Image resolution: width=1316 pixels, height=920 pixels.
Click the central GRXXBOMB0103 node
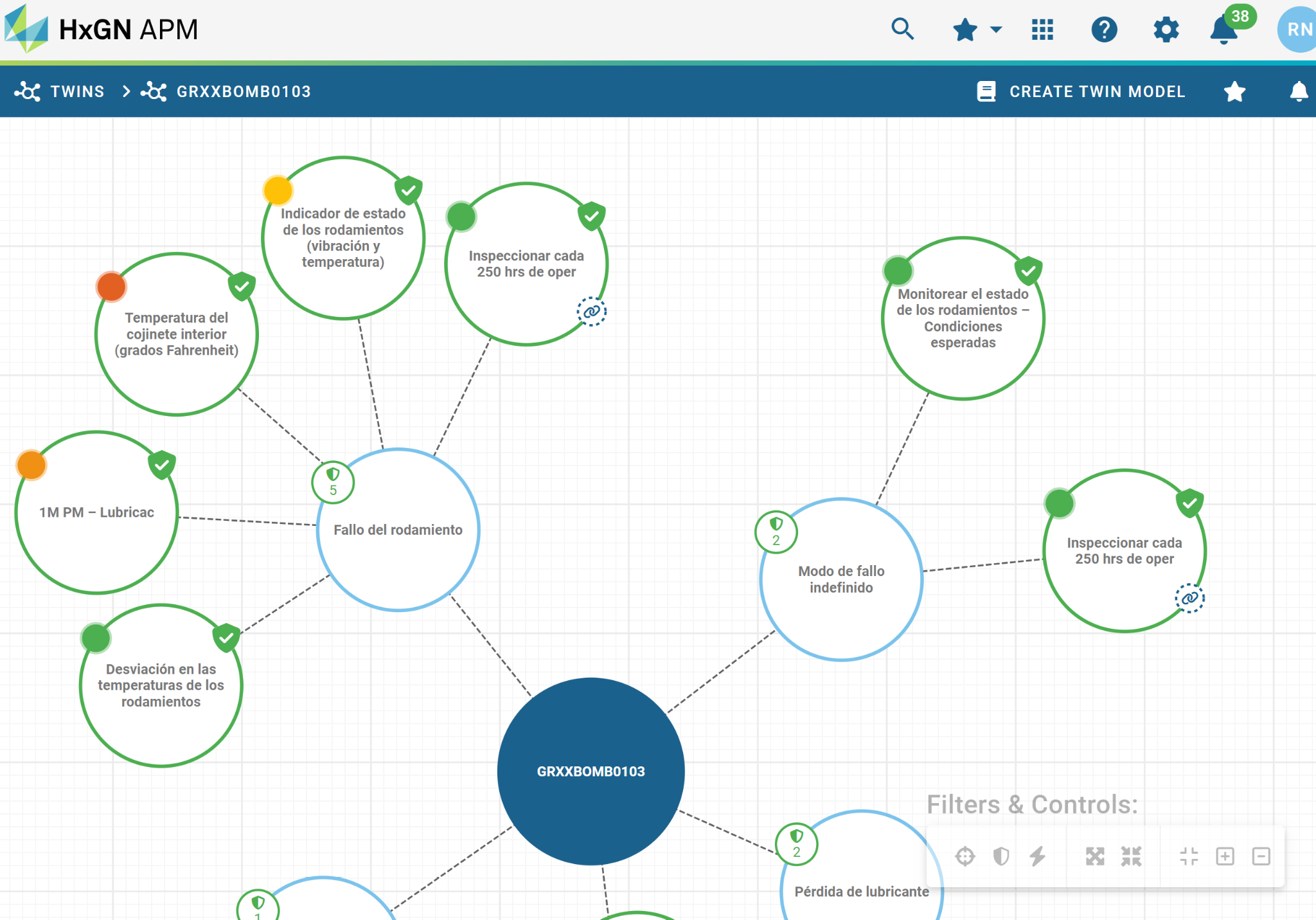pyautogui.click(x=591, y=771)
